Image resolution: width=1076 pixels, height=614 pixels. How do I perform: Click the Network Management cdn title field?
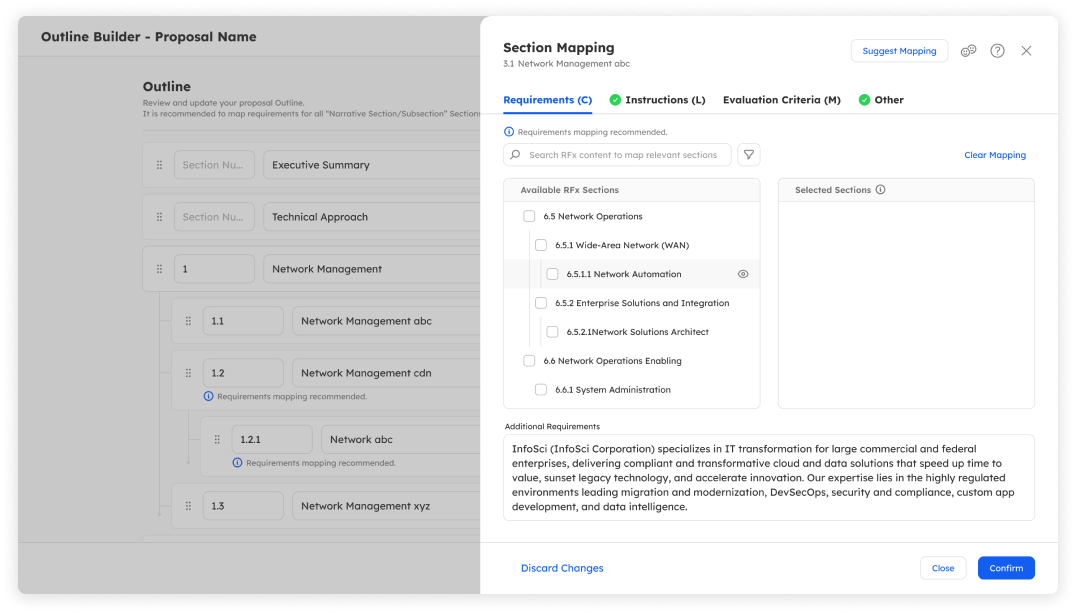(x=386, y=373)
